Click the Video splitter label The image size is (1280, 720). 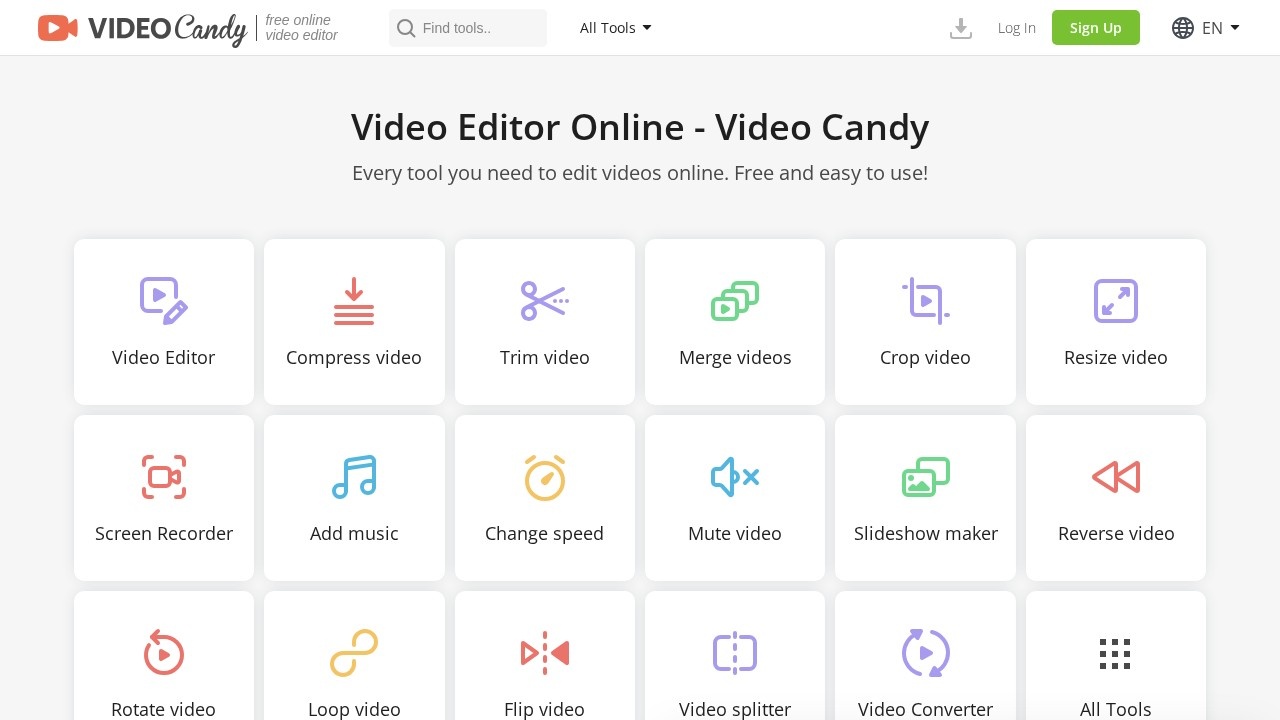coord(735,709)
